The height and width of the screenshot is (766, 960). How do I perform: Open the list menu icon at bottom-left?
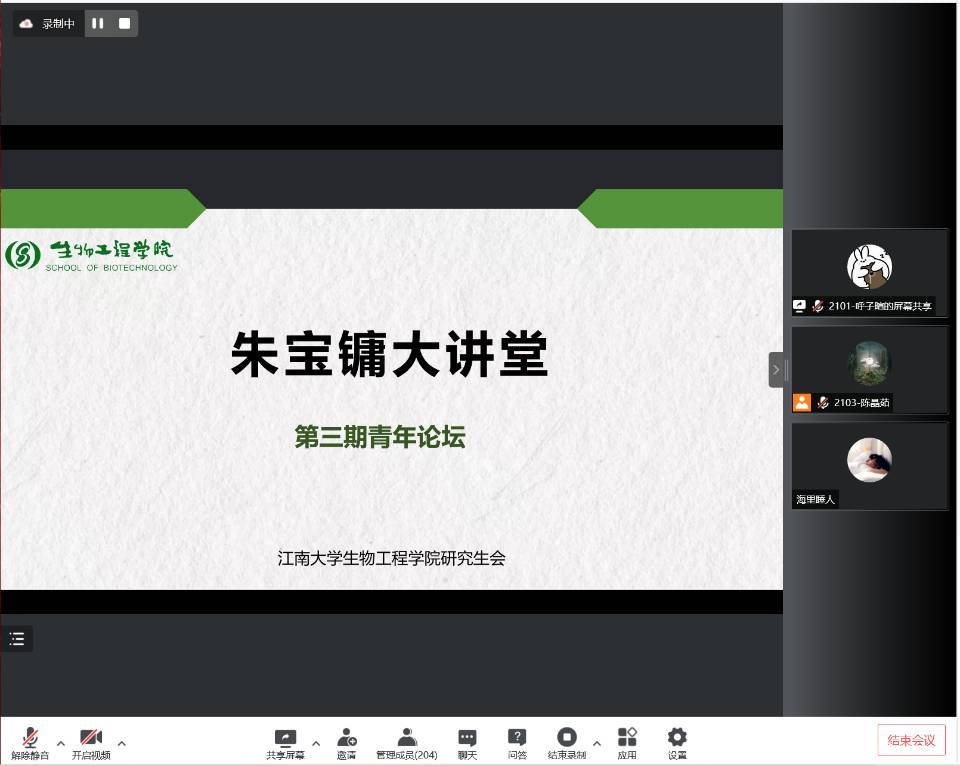[17, 639]
